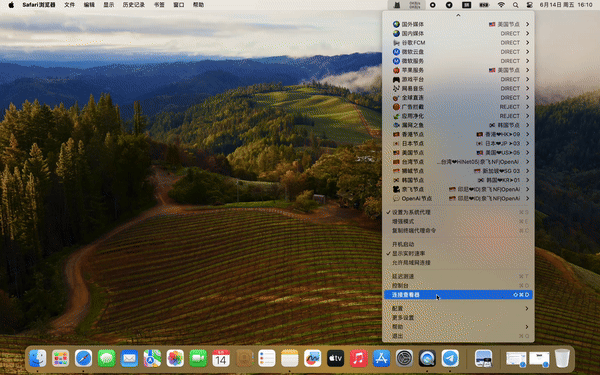600x375 pixels.
Task: Open the 文件 menu in menu bar
Action: pos(69,5)
